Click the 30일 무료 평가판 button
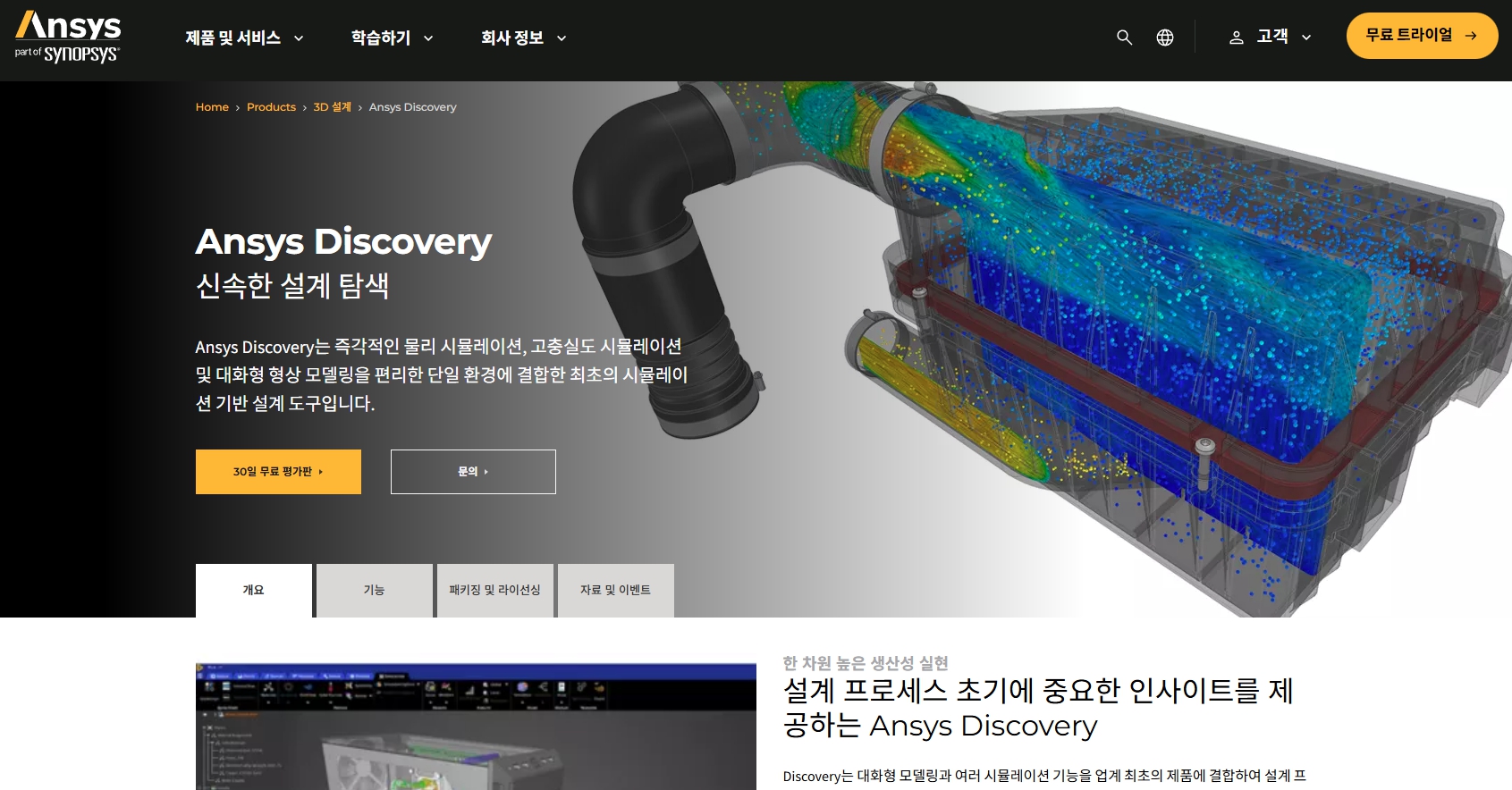 [x=278, y=472]
